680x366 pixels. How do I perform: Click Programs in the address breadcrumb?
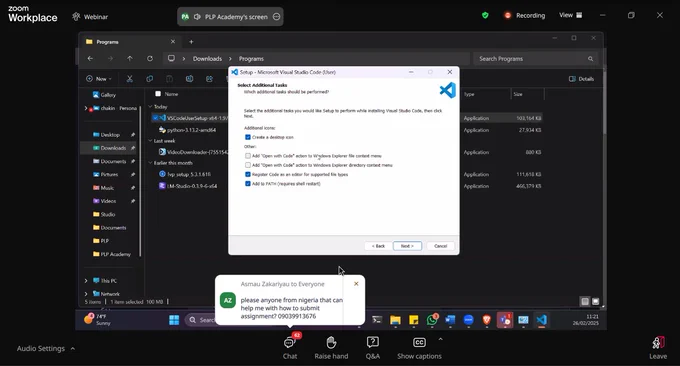(x=251, y=59)
